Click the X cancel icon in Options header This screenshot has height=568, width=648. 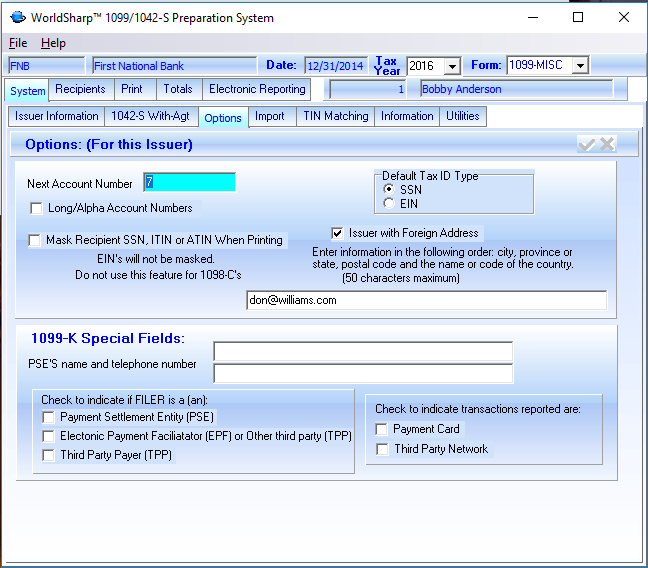pos(607,145)
